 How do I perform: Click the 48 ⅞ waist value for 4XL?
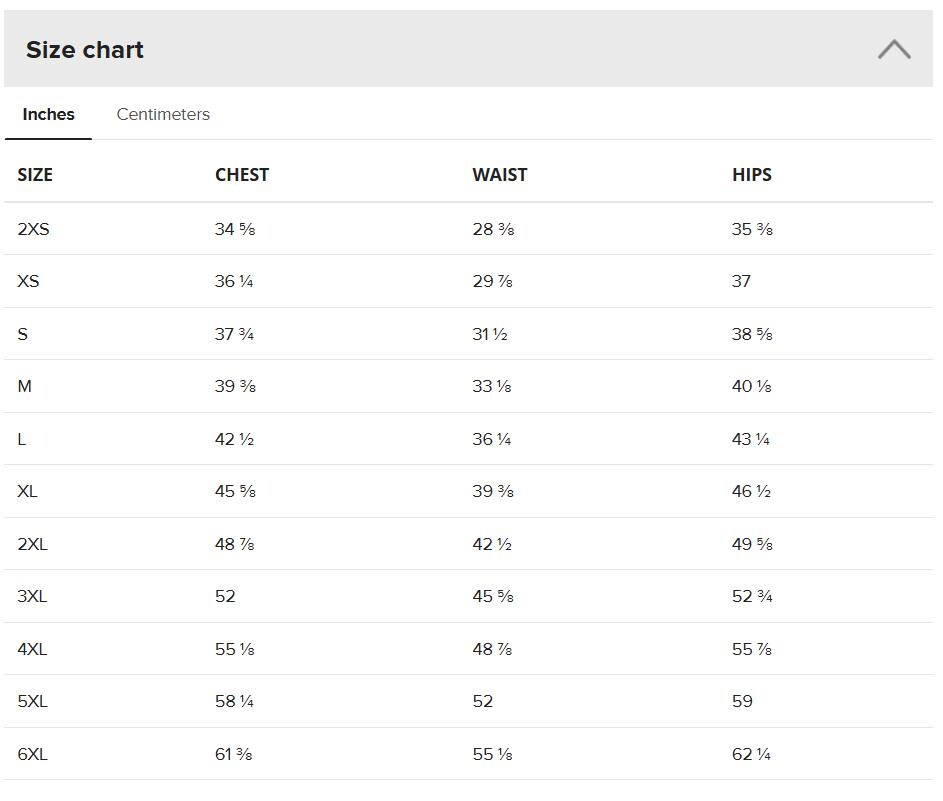point(493,649)
